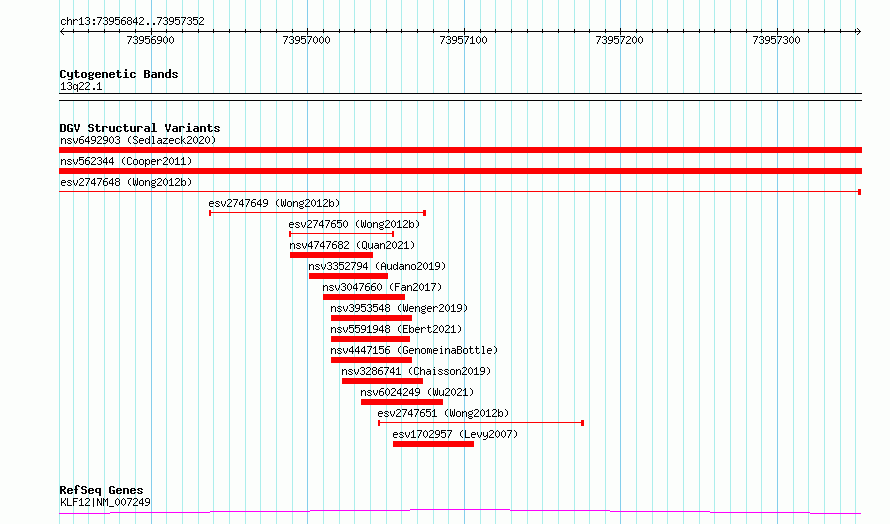Image resolution: width=890 pixels, height=524 pixels.
Task: Click the RefSeq Genes track title
Action: coord(102,490)
